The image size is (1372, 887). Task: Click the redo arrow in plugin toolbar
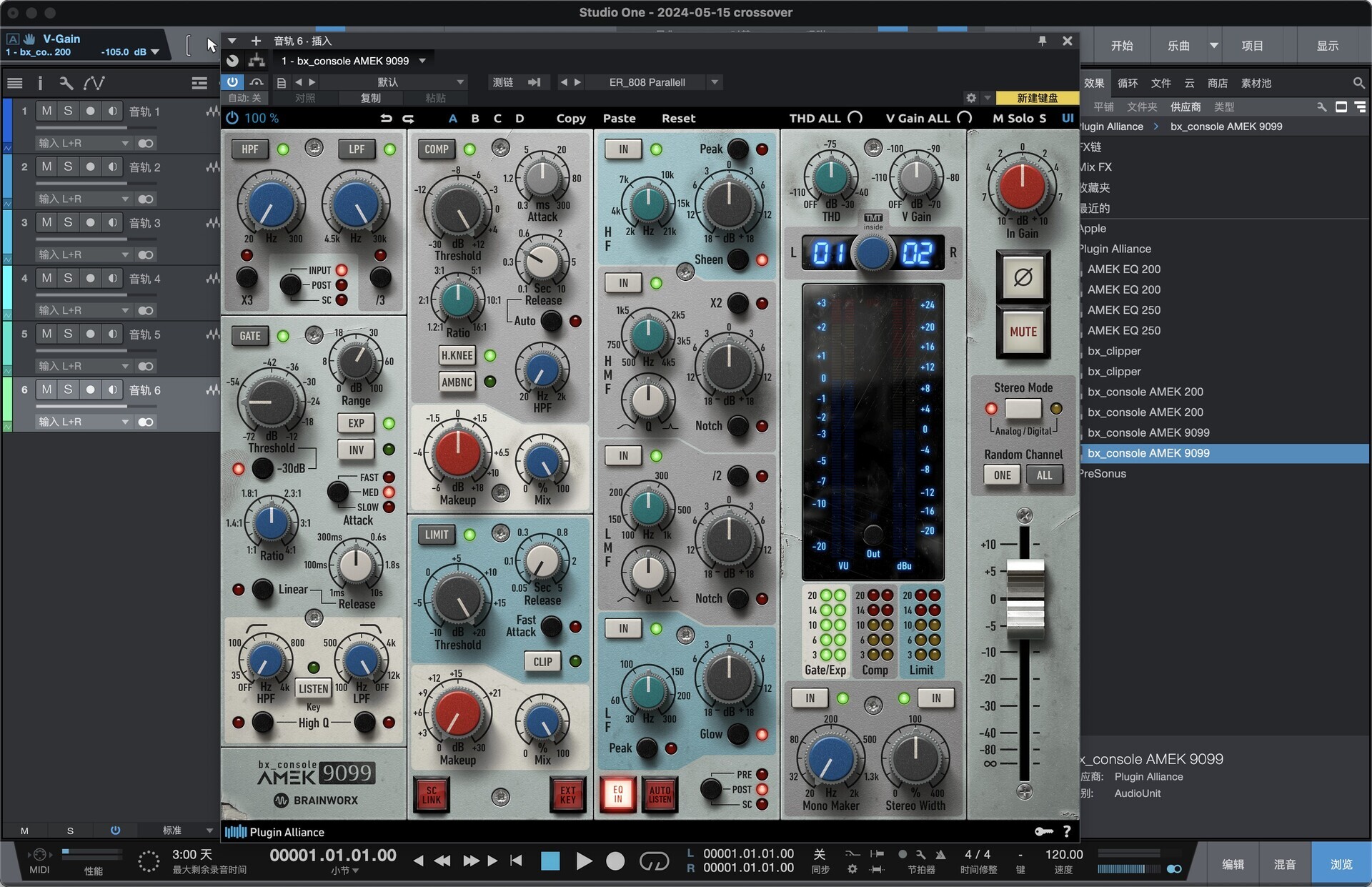(409, 118)
